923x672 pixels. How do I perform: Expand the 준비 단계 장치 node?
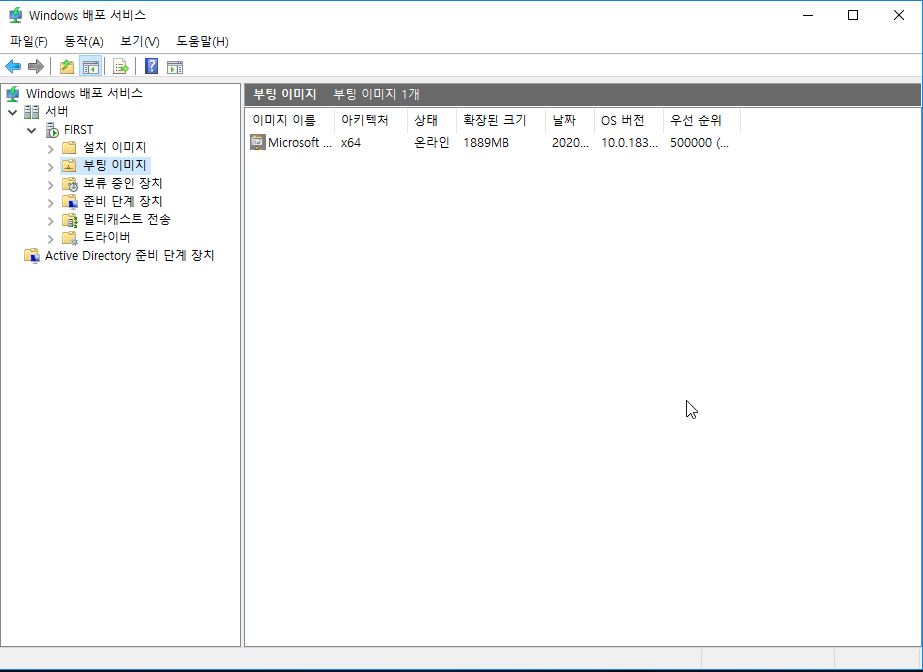pyautogui.click(x=51, y=203)
